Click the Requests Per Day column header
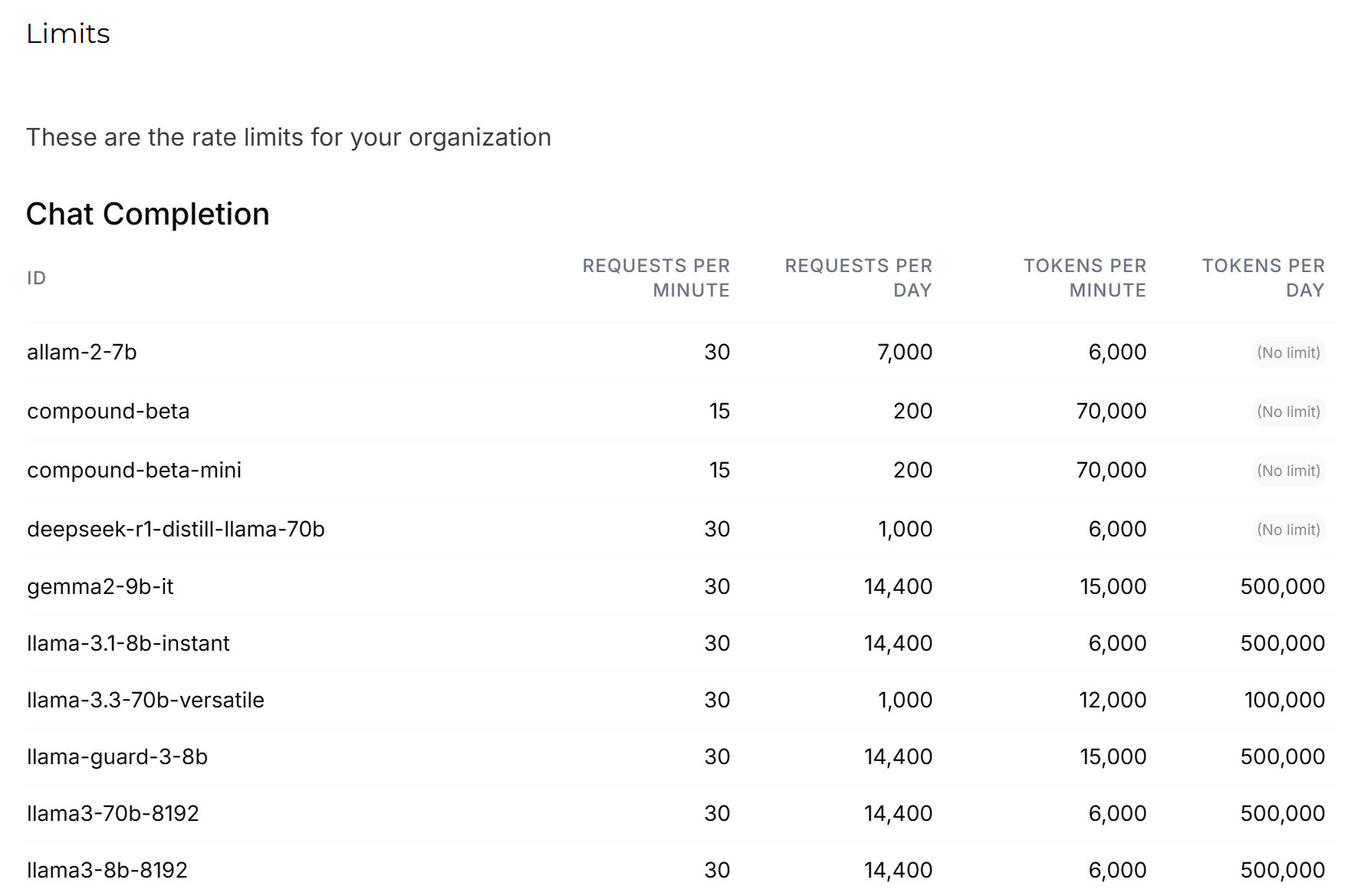Screen dimensions: 1348x896 (859, 277)
